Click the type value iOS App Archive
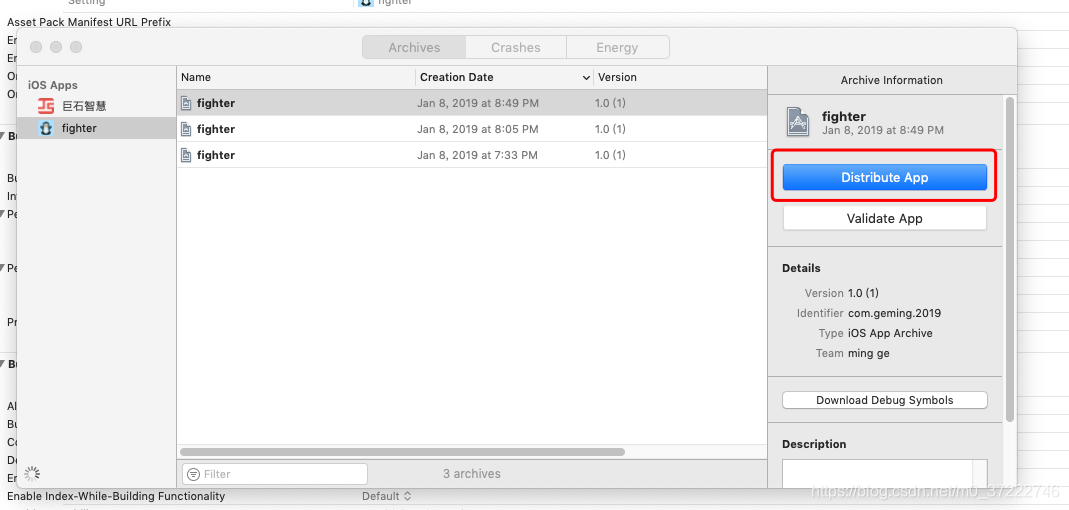 point(890,333)
